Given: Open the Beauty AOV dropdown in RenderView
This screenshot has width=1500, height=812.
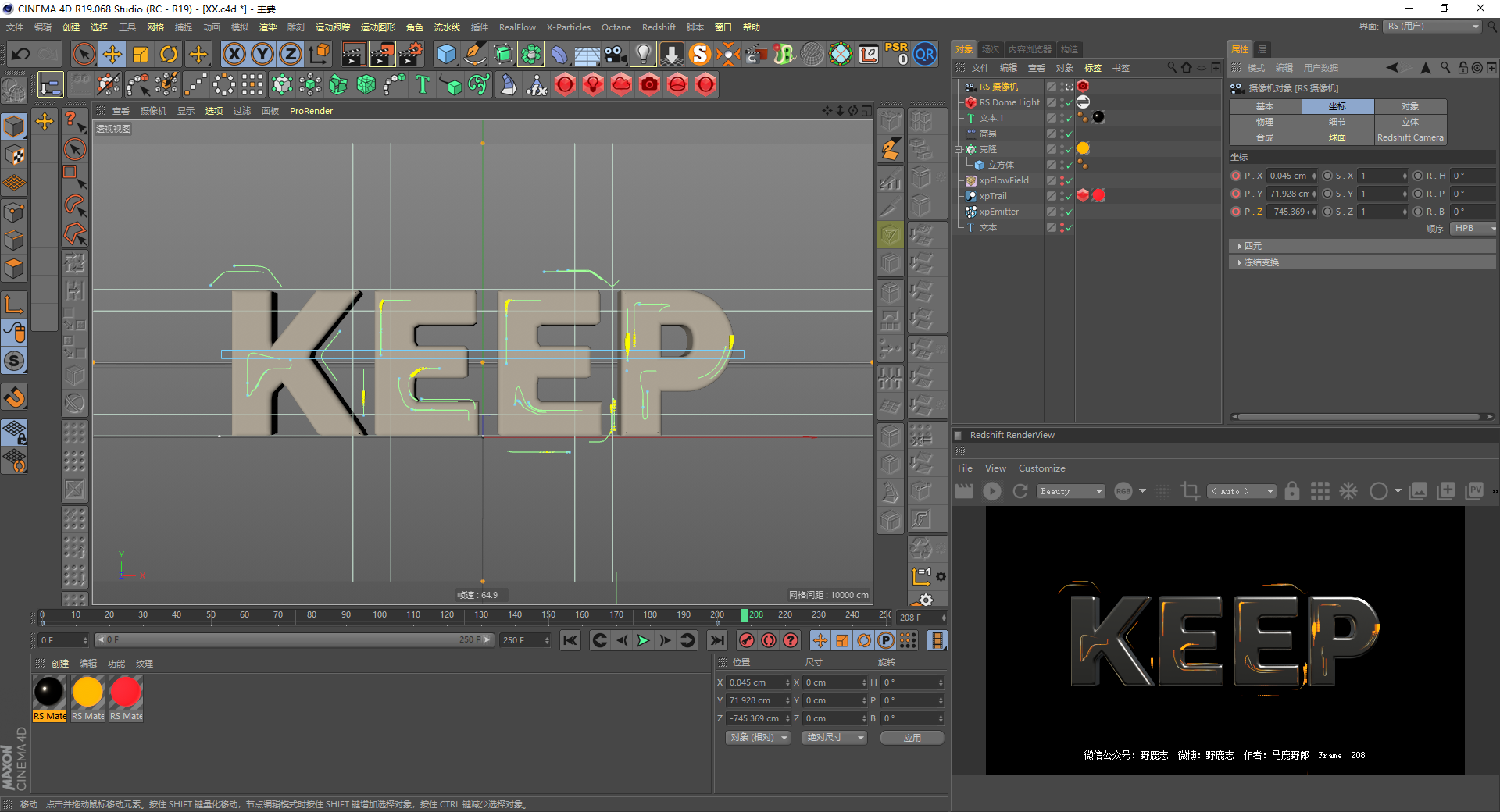Looking at the screenshot, I should click(x=1071, y=491).
